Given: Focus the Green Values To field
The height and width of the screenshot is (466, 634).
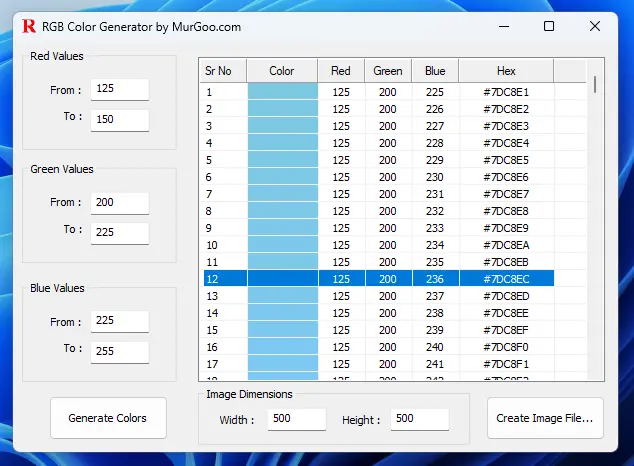Looking at the screenshot, I should point(120,233).
